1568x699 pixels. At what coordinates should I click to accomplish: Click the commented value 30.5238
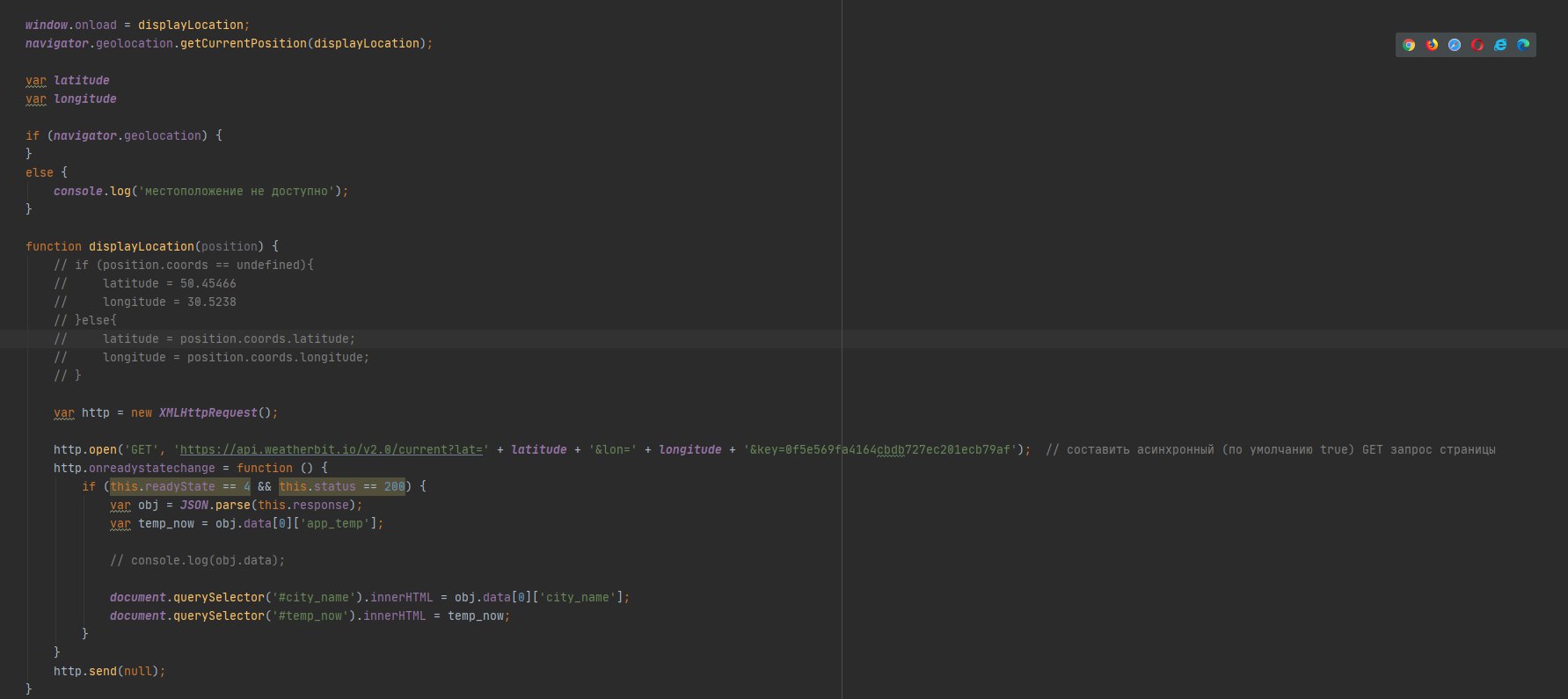(212, 302)
